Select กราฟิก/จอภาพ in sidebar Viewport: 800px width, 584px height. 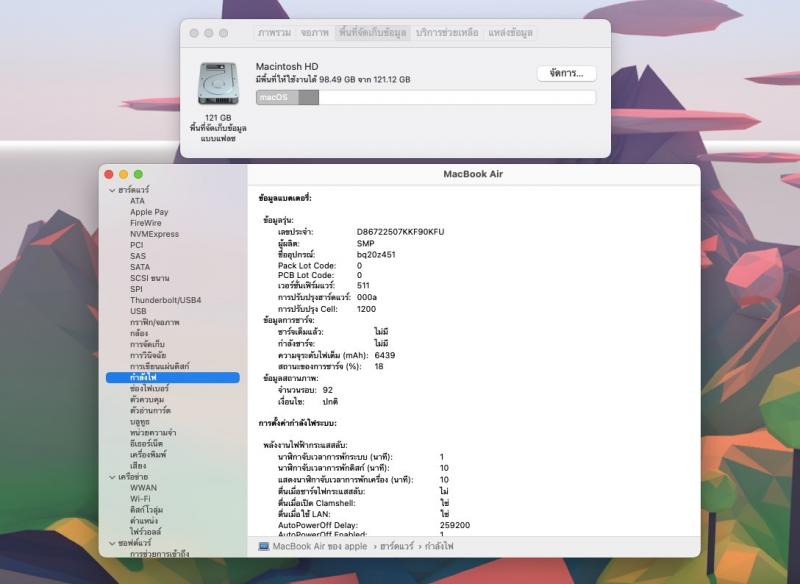(155, 322)
